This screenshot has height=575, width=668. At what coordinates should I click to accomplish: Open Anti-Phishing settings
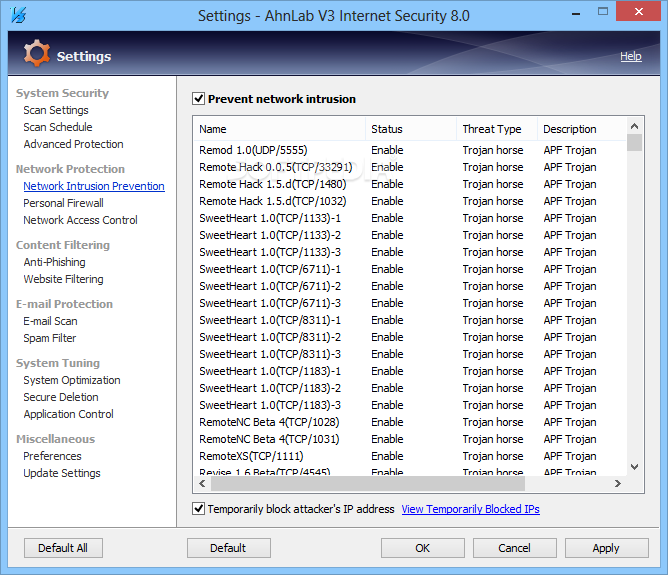pos(54,262)
